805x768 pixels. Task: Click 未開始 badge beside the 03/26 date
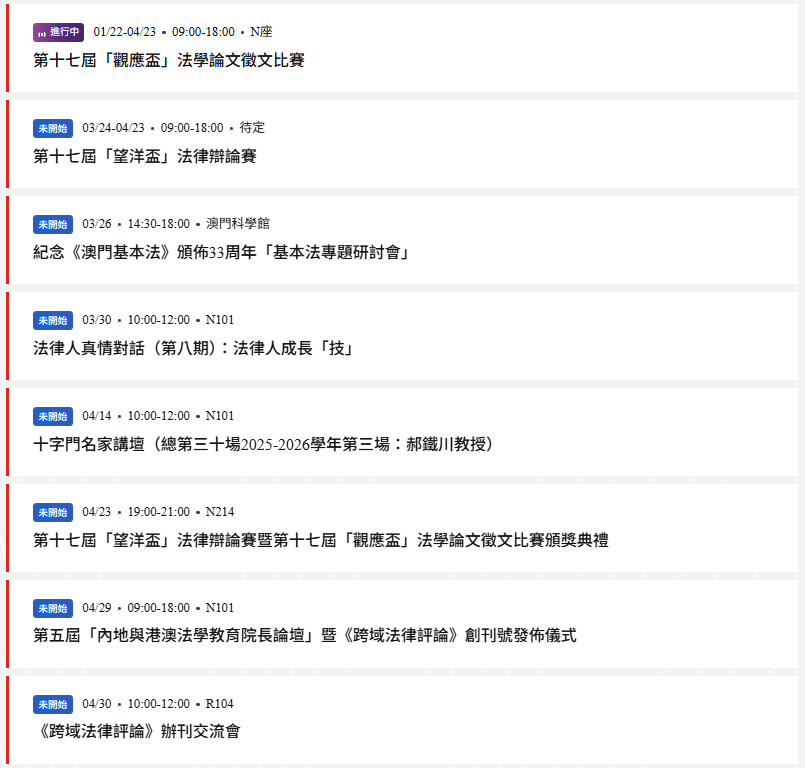[x=53, y=224]
